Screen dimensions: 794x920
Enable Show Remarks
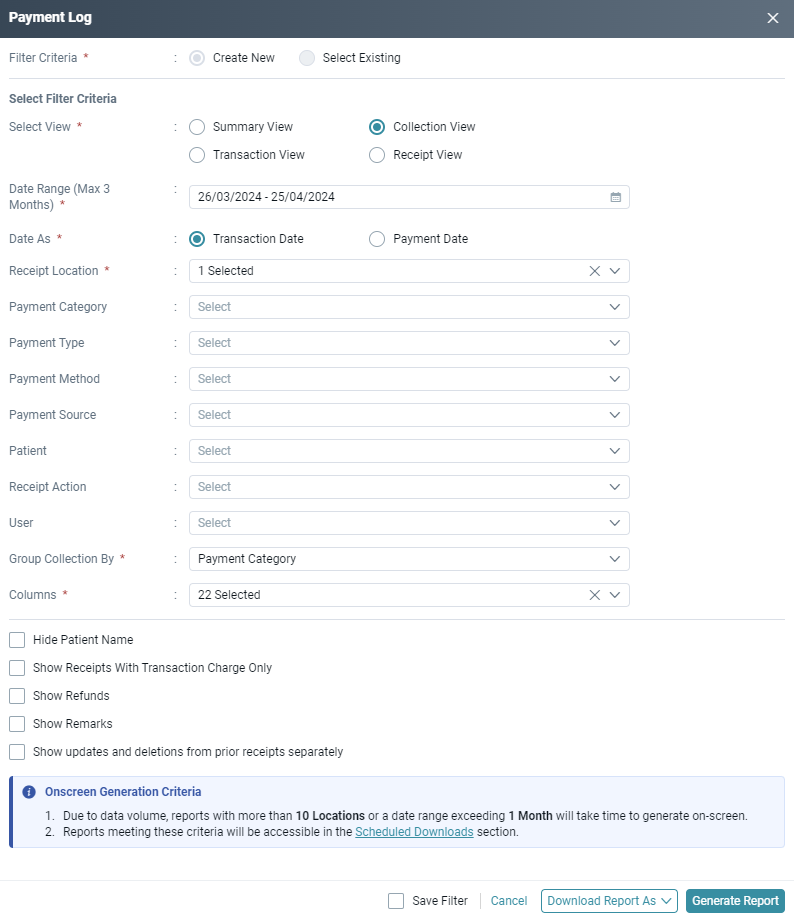pos(16,723)
